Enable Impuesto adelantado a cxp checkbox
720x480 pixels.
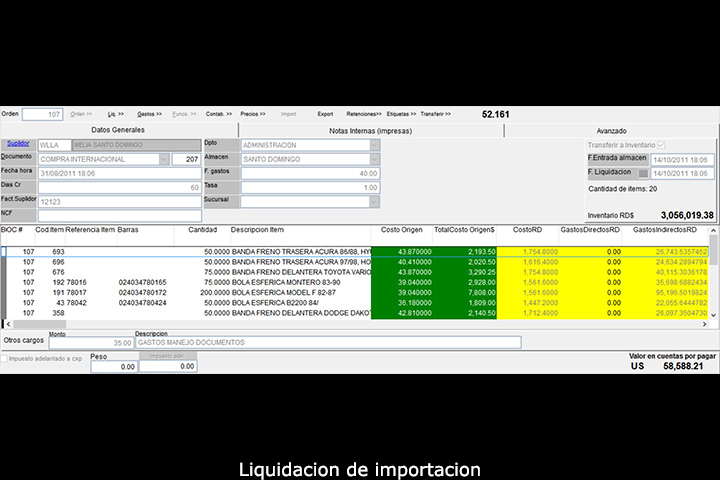pos(4,358)
